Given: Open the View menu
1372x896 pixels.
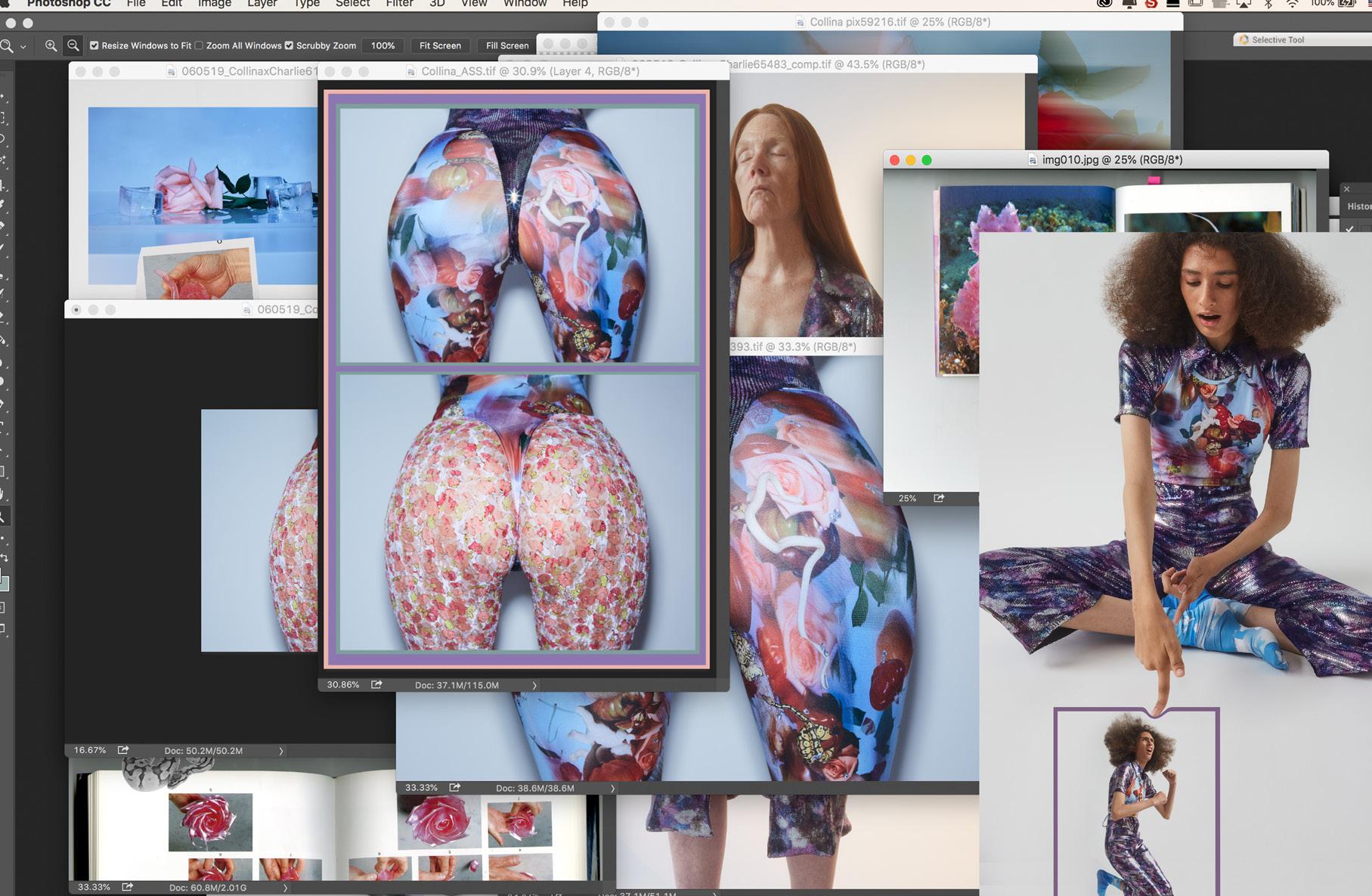Looking at the screenshot, I should click(474, 4).
